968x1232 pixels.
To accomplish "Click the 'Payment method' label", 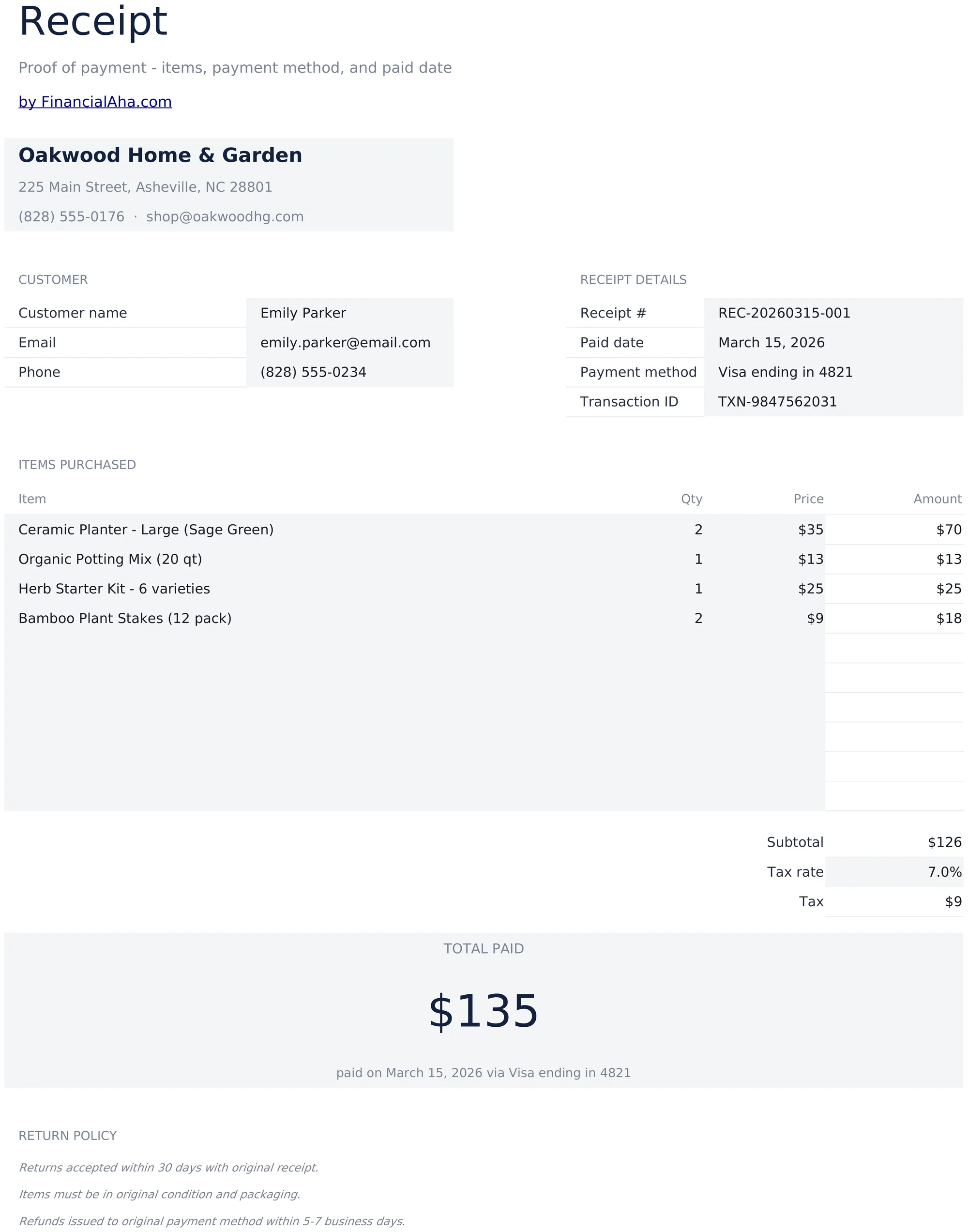I will pyautogui.click(x=638, y=372).
